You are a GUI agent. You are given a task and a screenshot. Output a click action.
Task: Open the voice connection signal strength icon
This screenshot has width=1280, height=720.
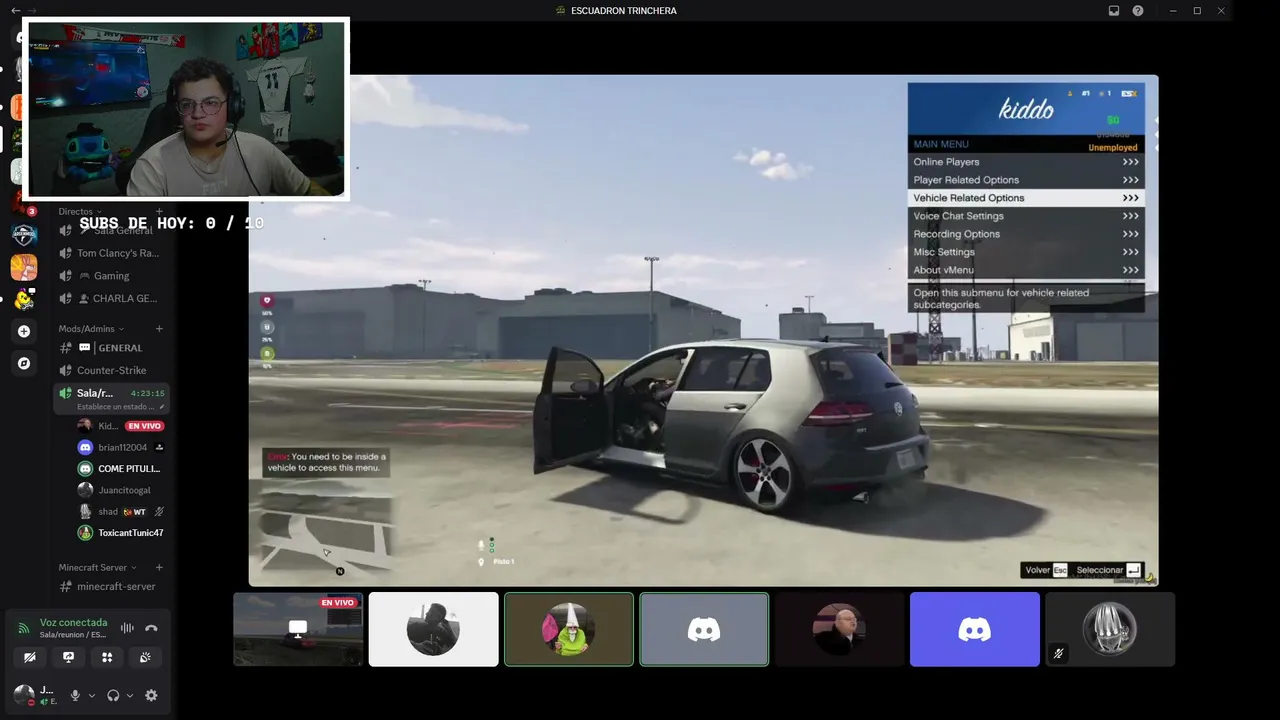click(23, 628)
